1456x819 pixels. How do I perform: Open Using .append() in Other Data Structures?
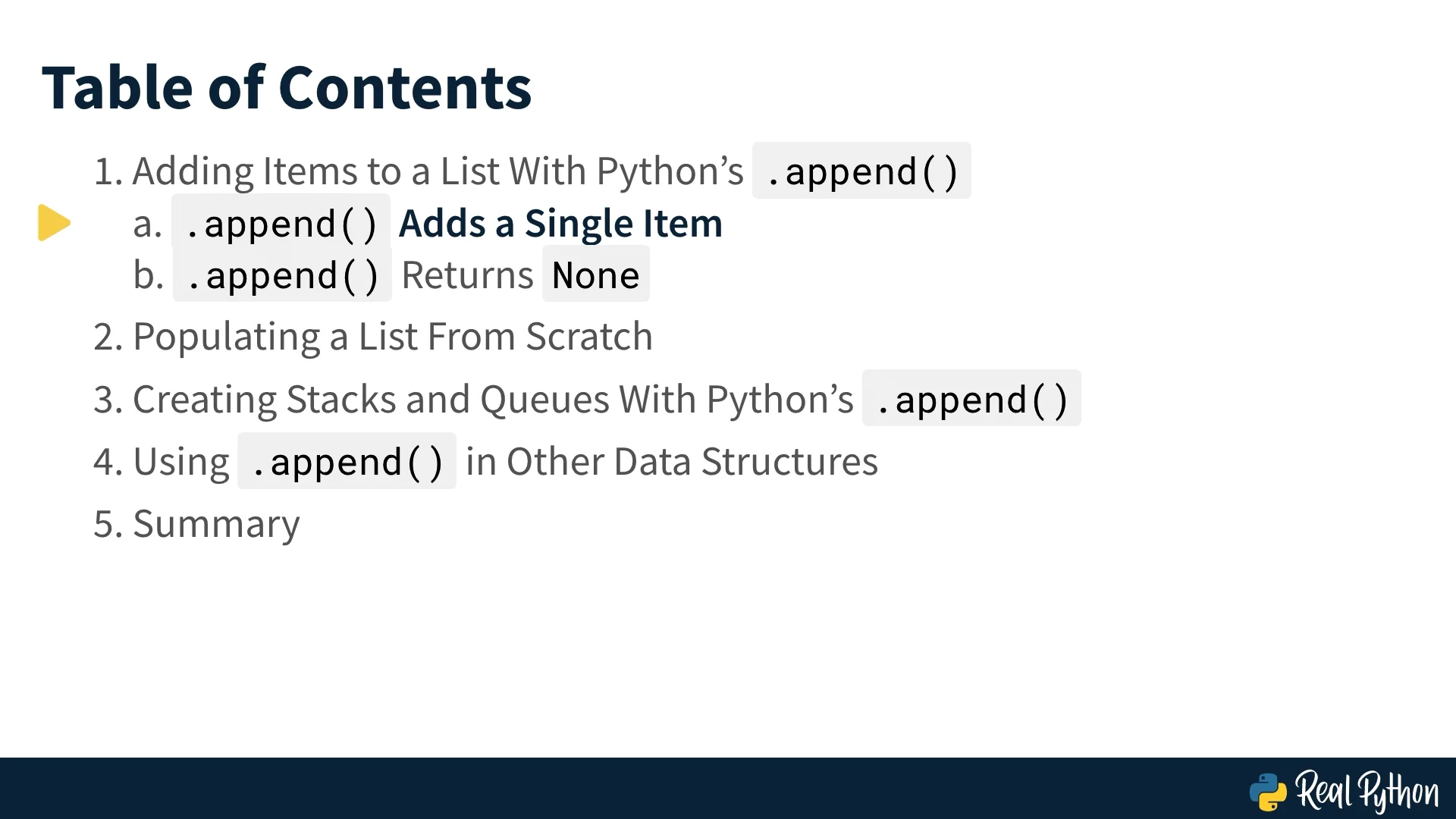point(485,461)
